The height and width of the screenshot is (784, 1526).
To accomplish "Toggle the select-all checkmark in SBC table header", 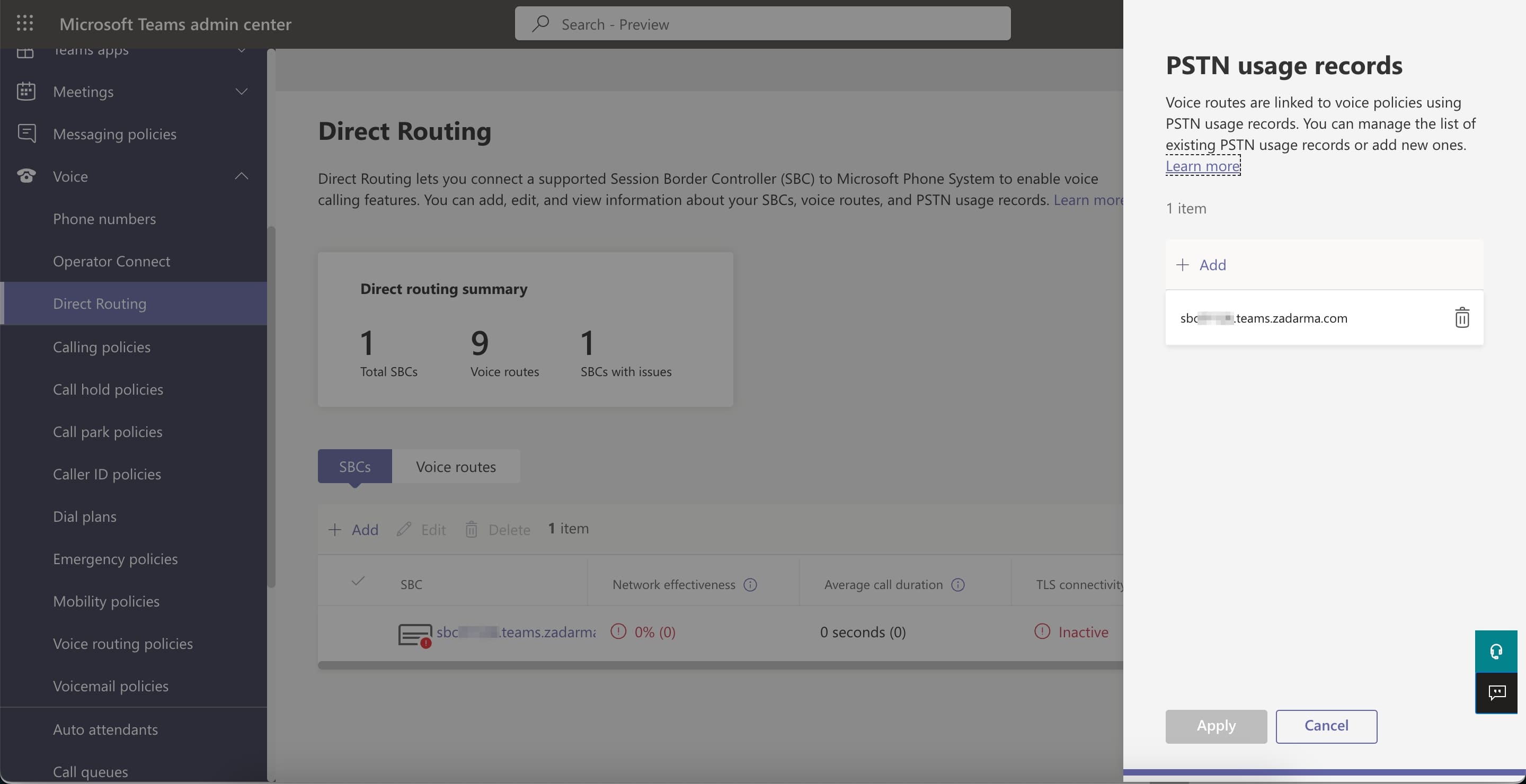I will (358, 582).
